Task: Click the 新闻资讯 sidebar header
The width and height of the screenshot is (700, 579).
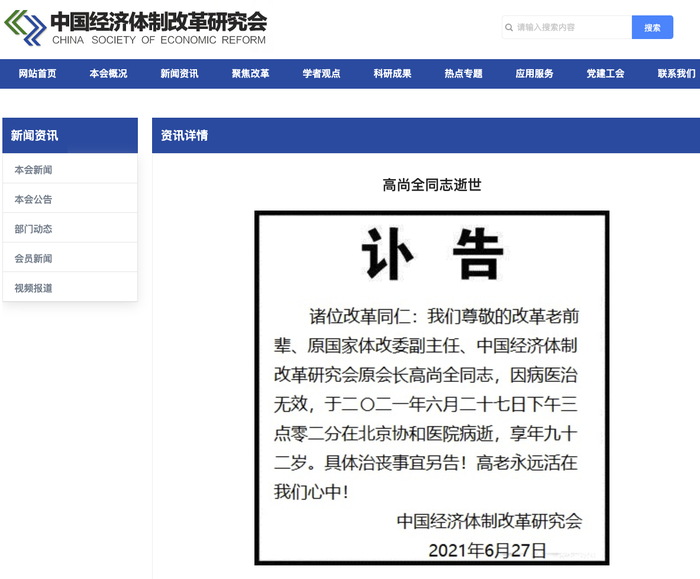Action: point(70,135)
